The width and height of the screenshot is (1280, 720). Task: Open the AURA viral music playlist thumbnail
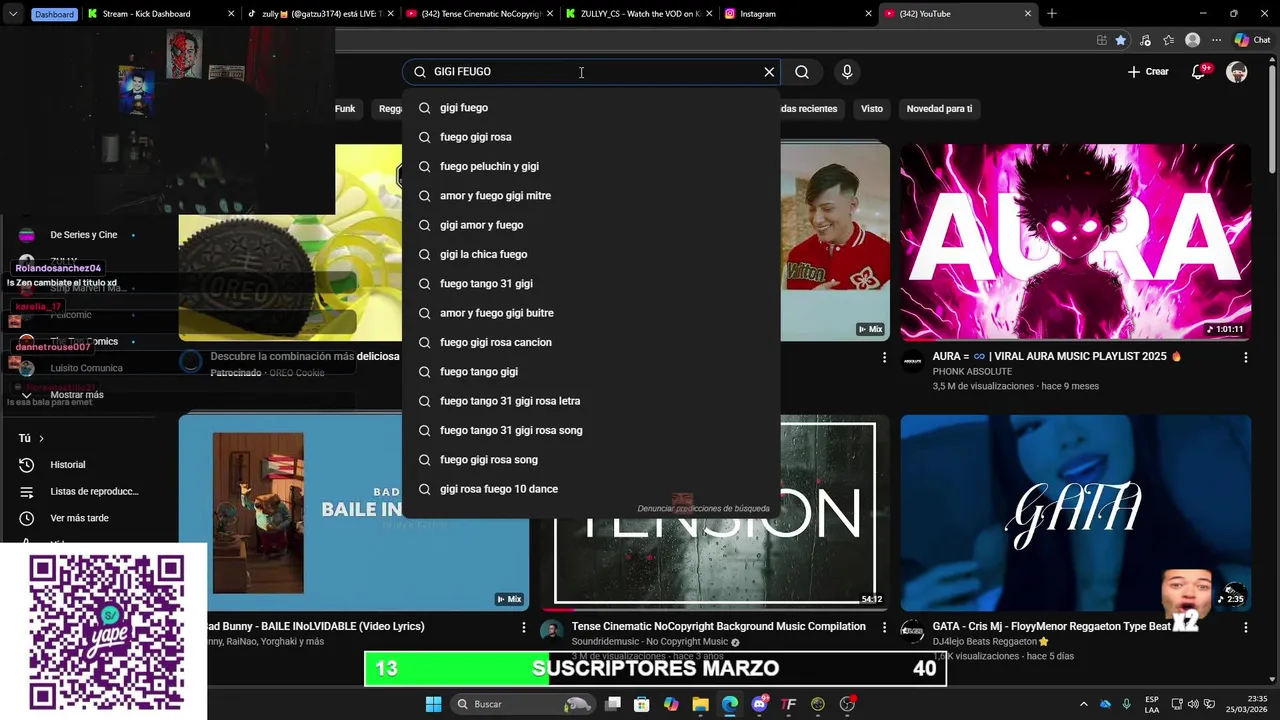[1075, 242]
